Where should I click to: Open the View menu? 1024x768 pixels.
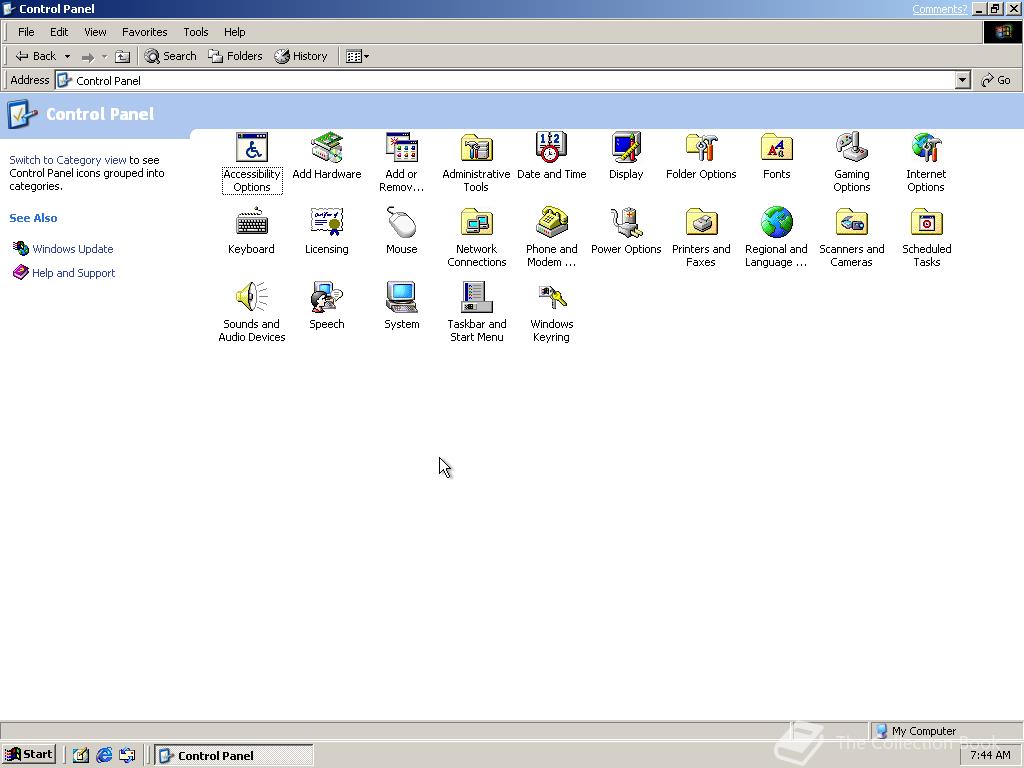click(95, 32)
